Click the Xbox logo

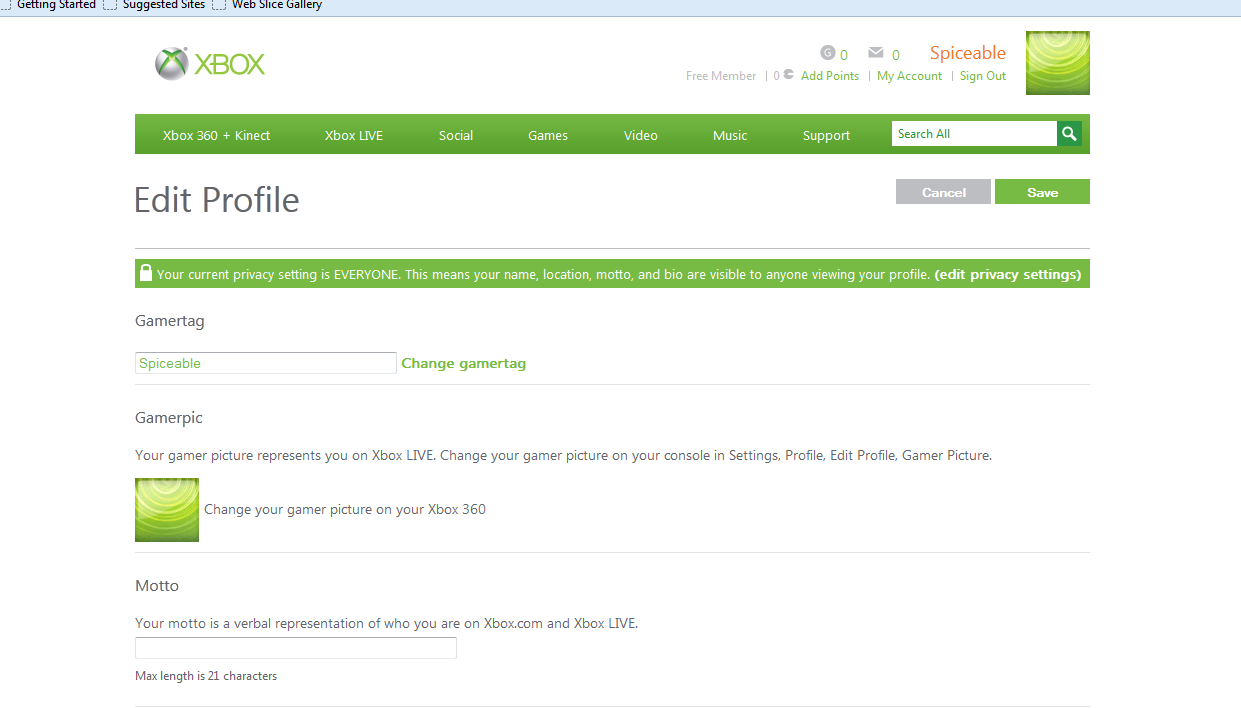(210, 64)
